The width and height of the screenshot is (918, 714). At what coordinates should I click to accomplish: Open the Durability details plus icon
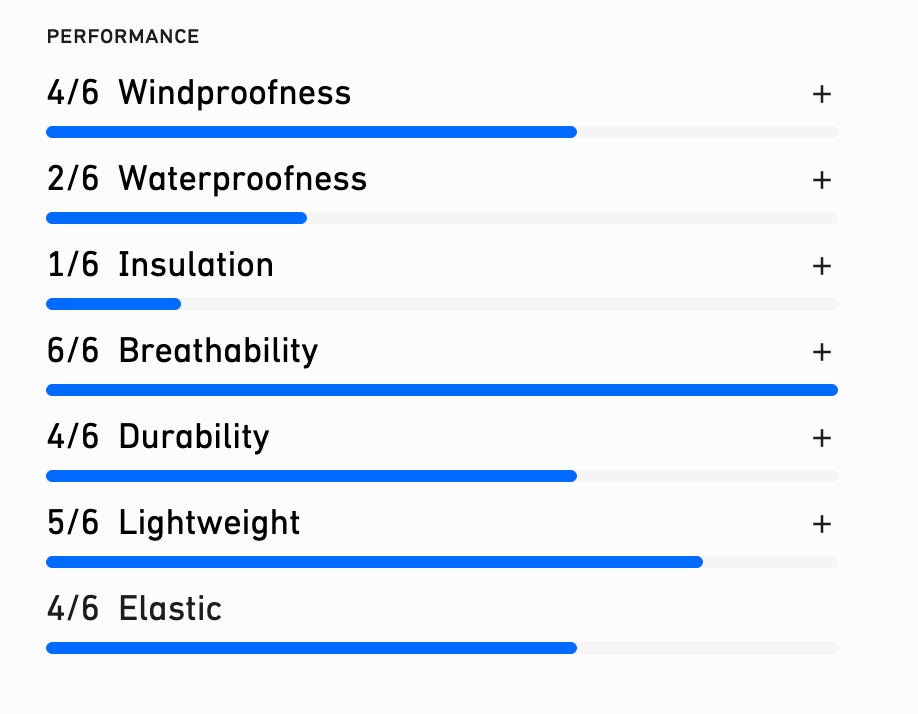click(821, 438)
